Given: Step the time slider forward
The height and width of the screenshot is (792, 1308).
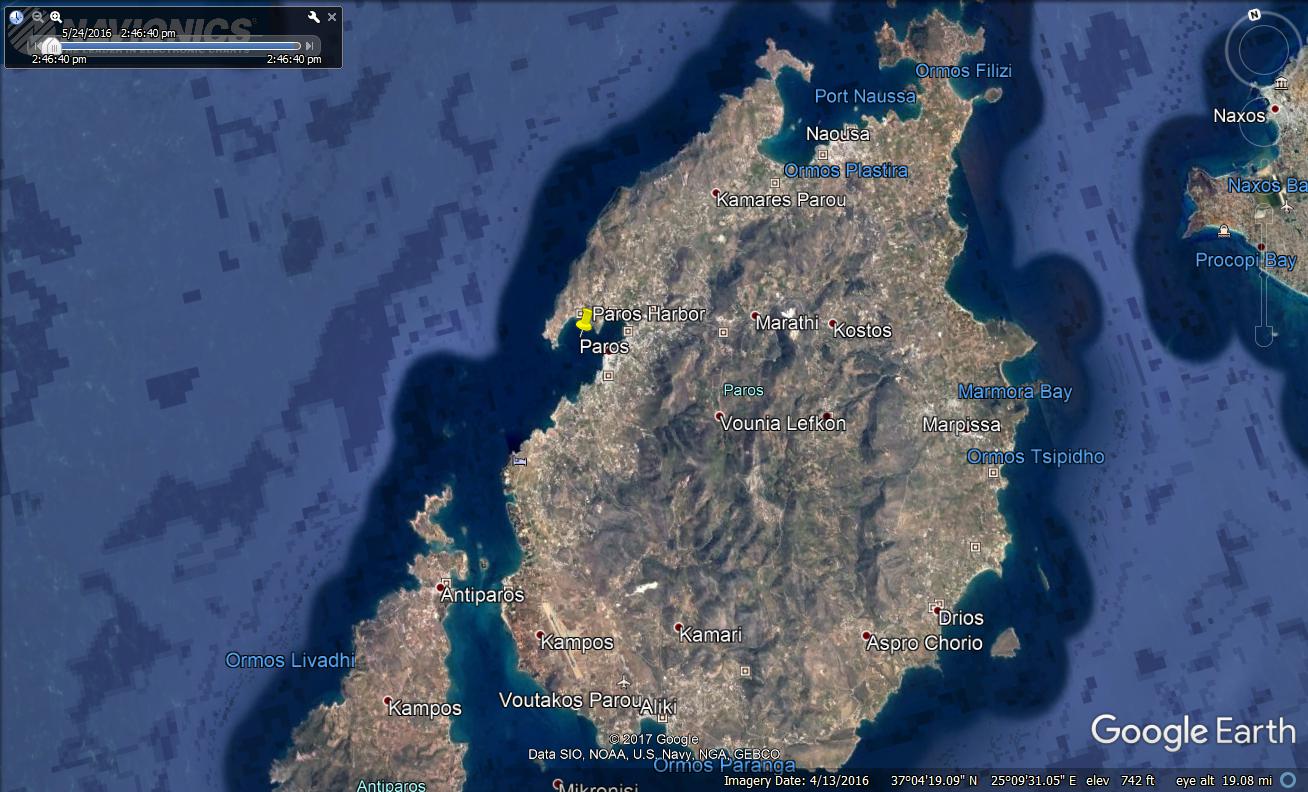Looking at the screenshot, I should [310, 46].
